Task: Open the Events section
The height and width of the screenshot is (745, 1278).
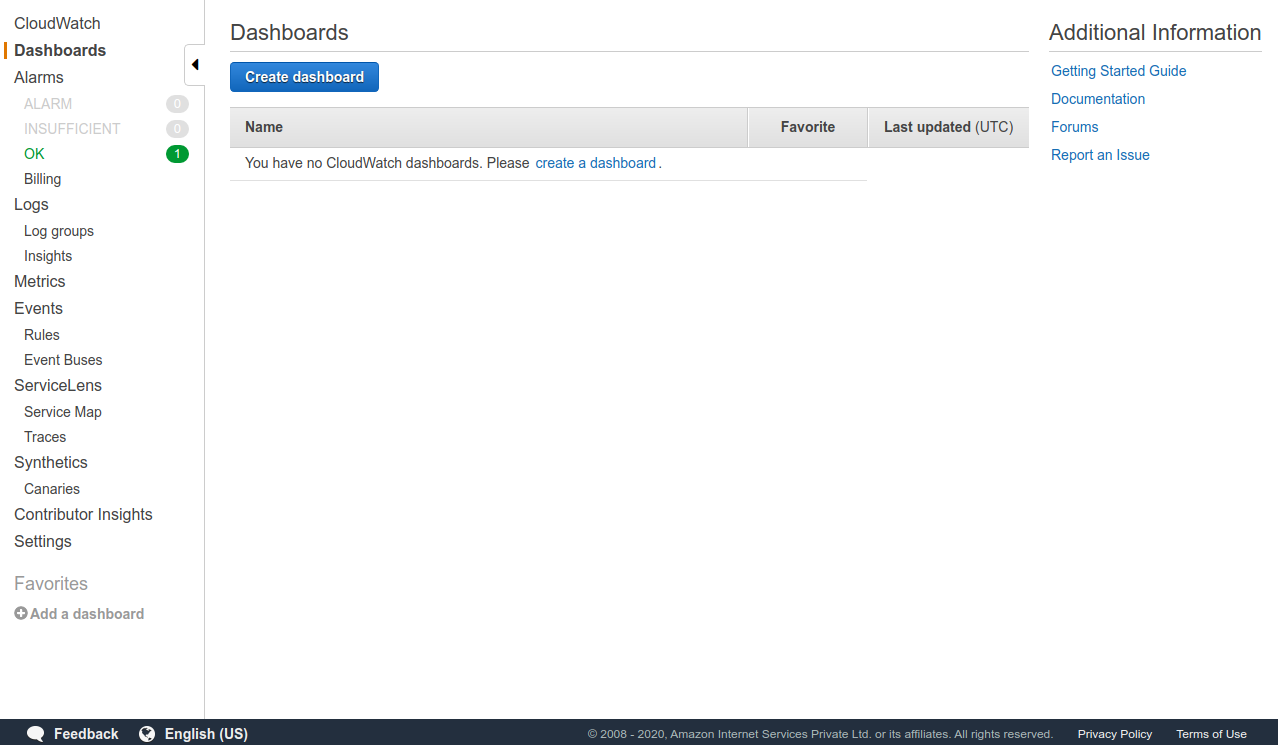Action: (x=38, y=308)
